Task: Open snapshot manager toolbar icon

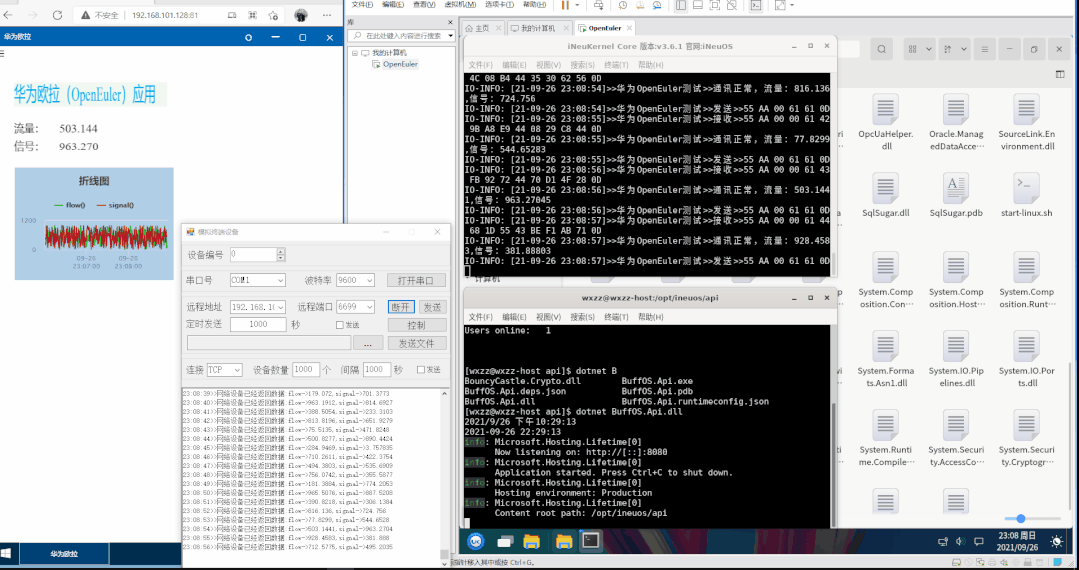Action: coord(657,6)
